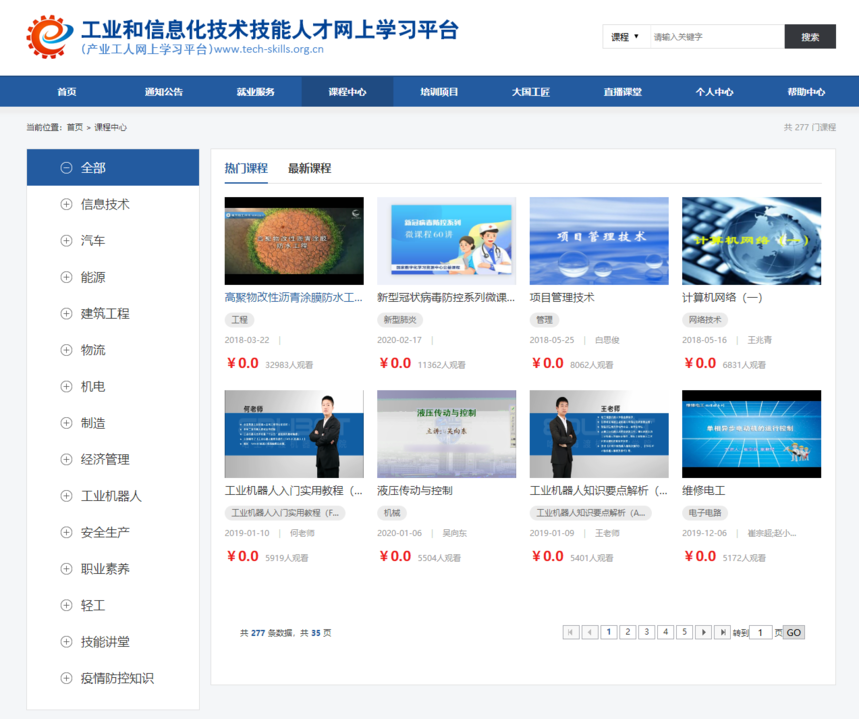The width and height of the screenshot is (859, 719).
Task: Go to first page arrow icon
Action: coord(571,632)
